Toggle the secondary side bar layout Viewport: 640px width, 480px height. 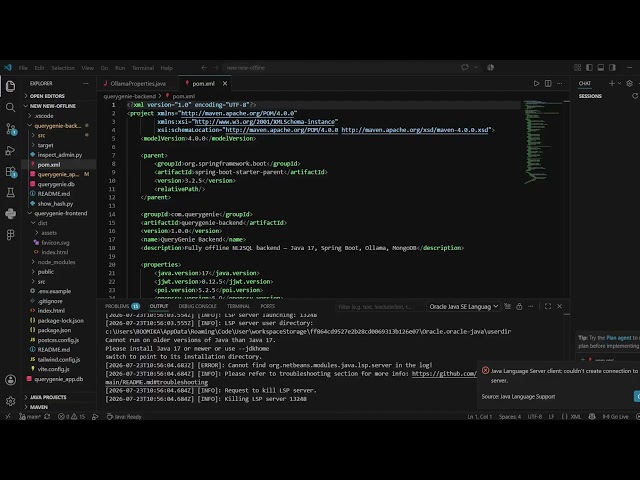612,68
